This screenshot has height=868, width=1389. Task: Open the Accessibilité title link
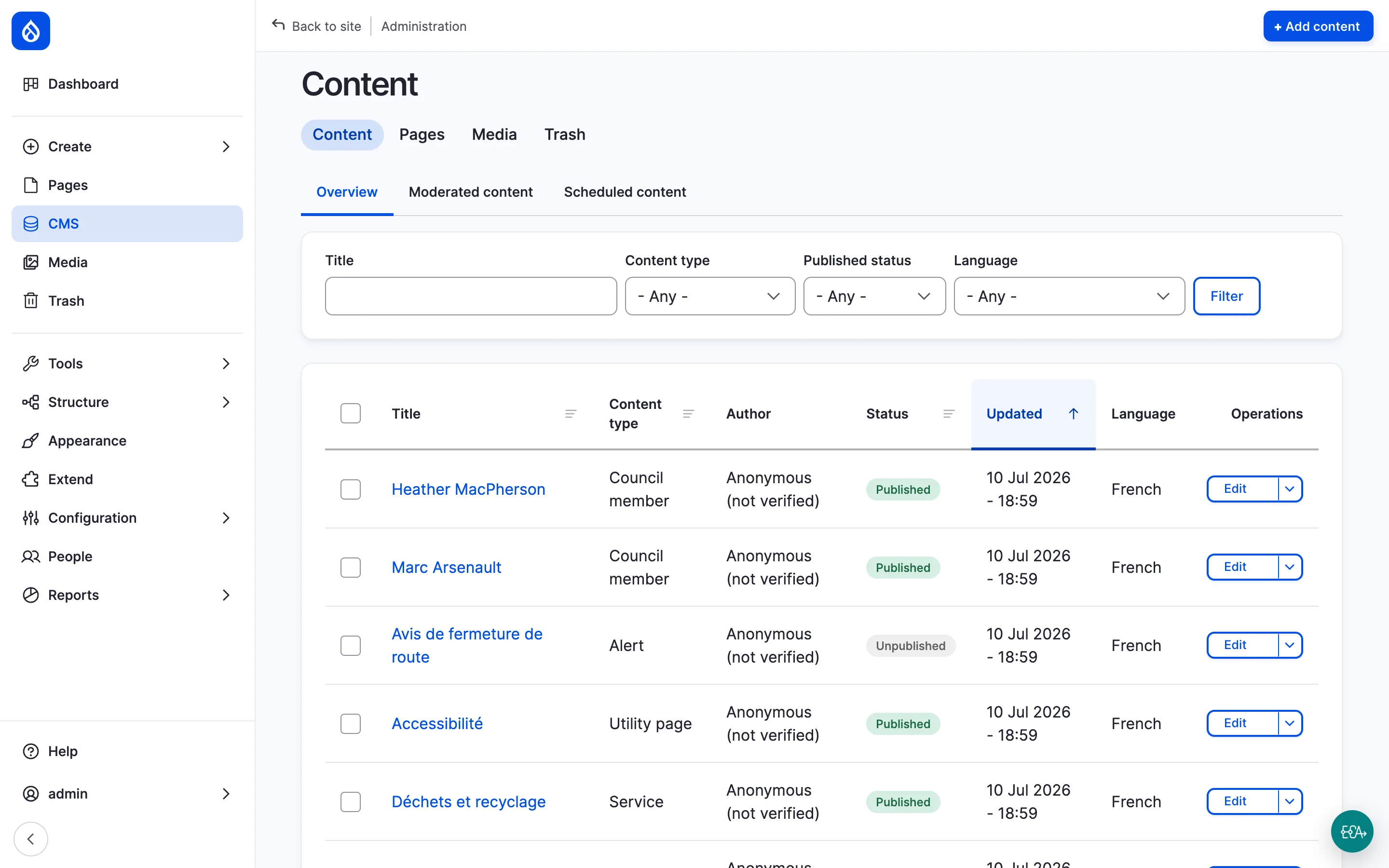click(x=437, y=723)
